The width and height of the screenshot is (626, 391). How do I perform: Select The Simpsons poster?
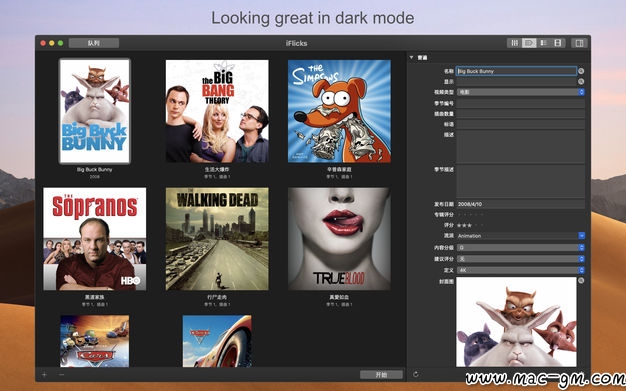point(339,111)
